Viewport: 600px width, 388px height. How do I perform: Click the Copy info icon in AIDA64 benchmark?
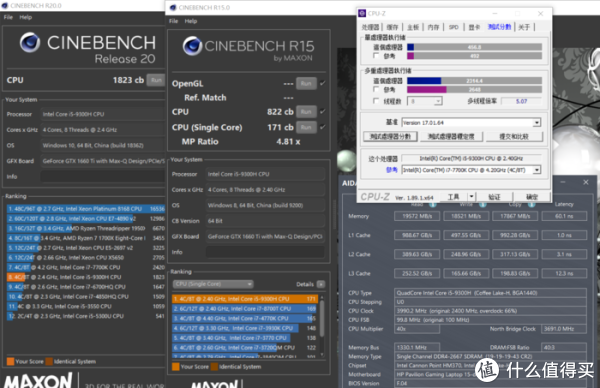pos(532,205)
